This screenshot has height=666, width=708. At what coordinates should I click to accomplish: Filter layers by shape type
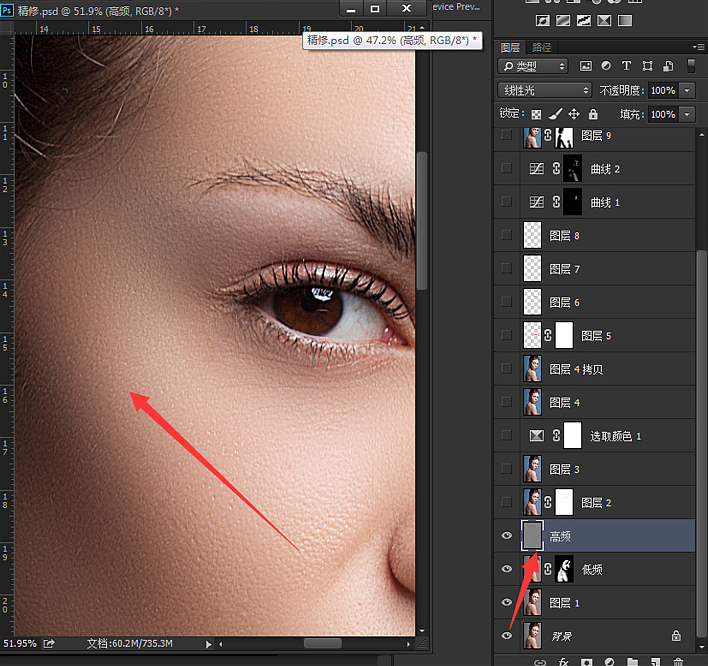pos(646,66)
